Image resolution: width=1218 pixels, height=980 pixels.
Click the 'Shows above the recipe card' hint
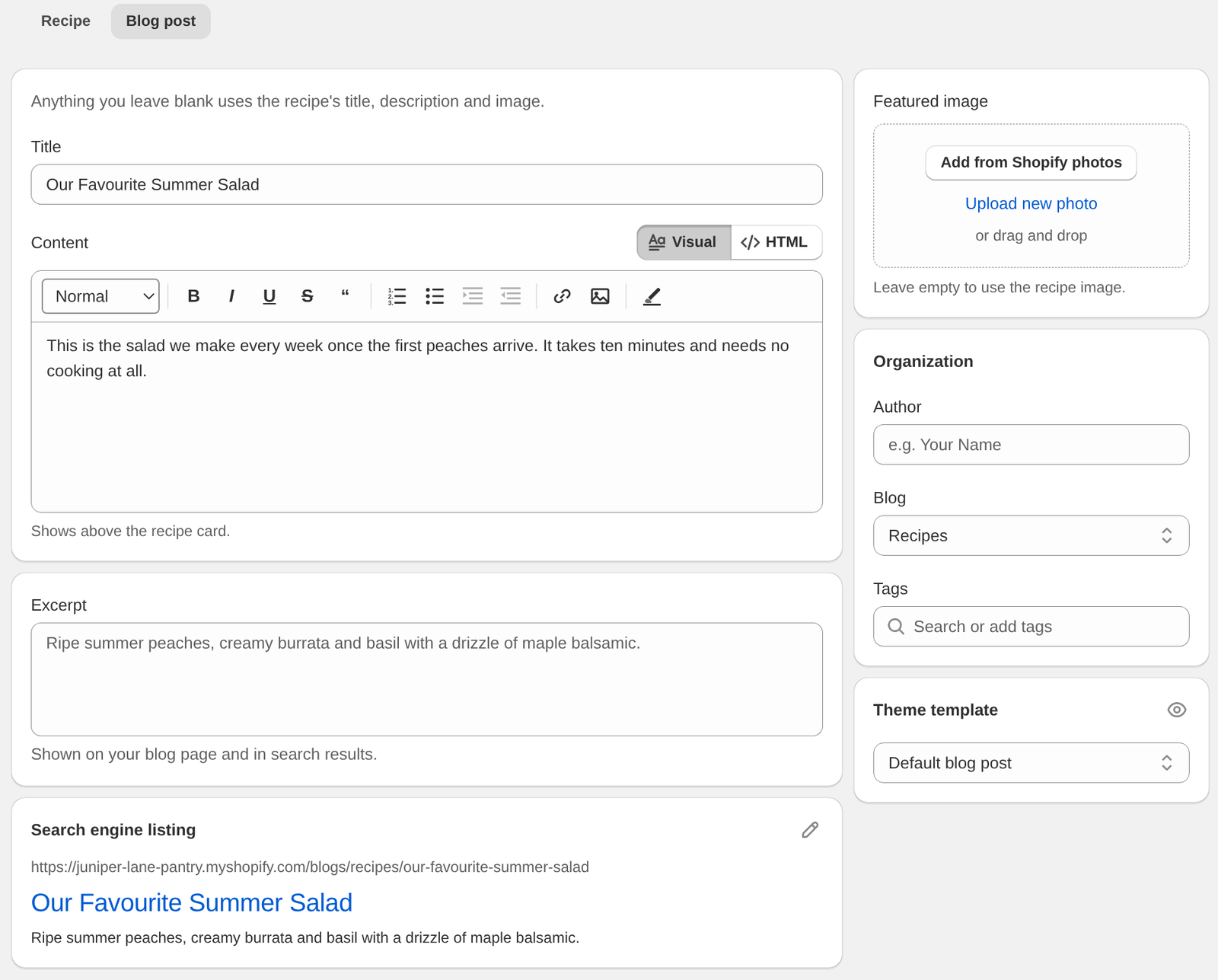[130, 531]
